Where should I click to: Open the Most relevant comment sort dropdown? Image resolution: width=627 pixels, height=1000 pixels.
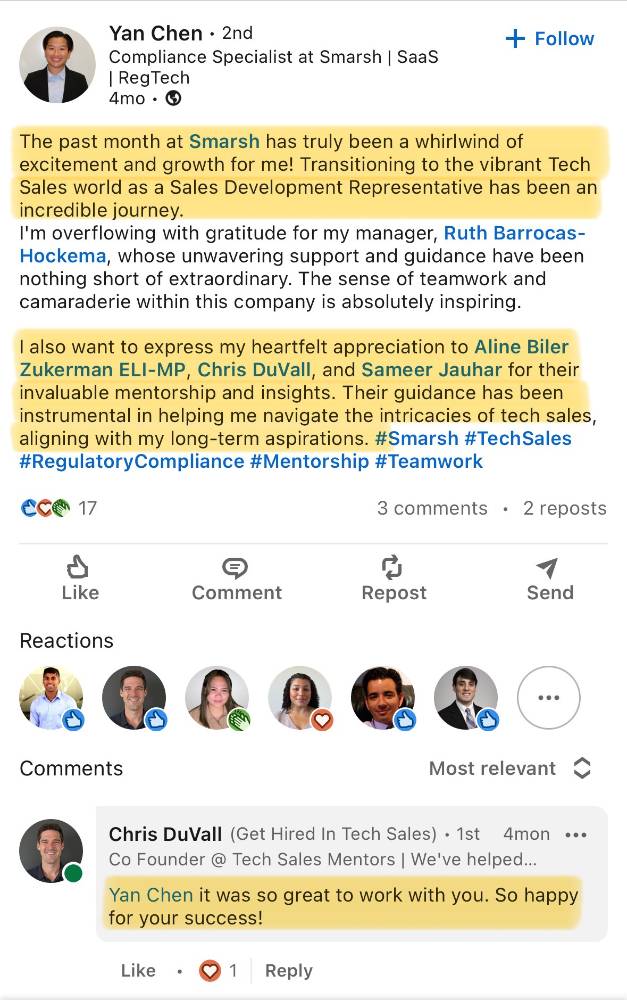510,768
